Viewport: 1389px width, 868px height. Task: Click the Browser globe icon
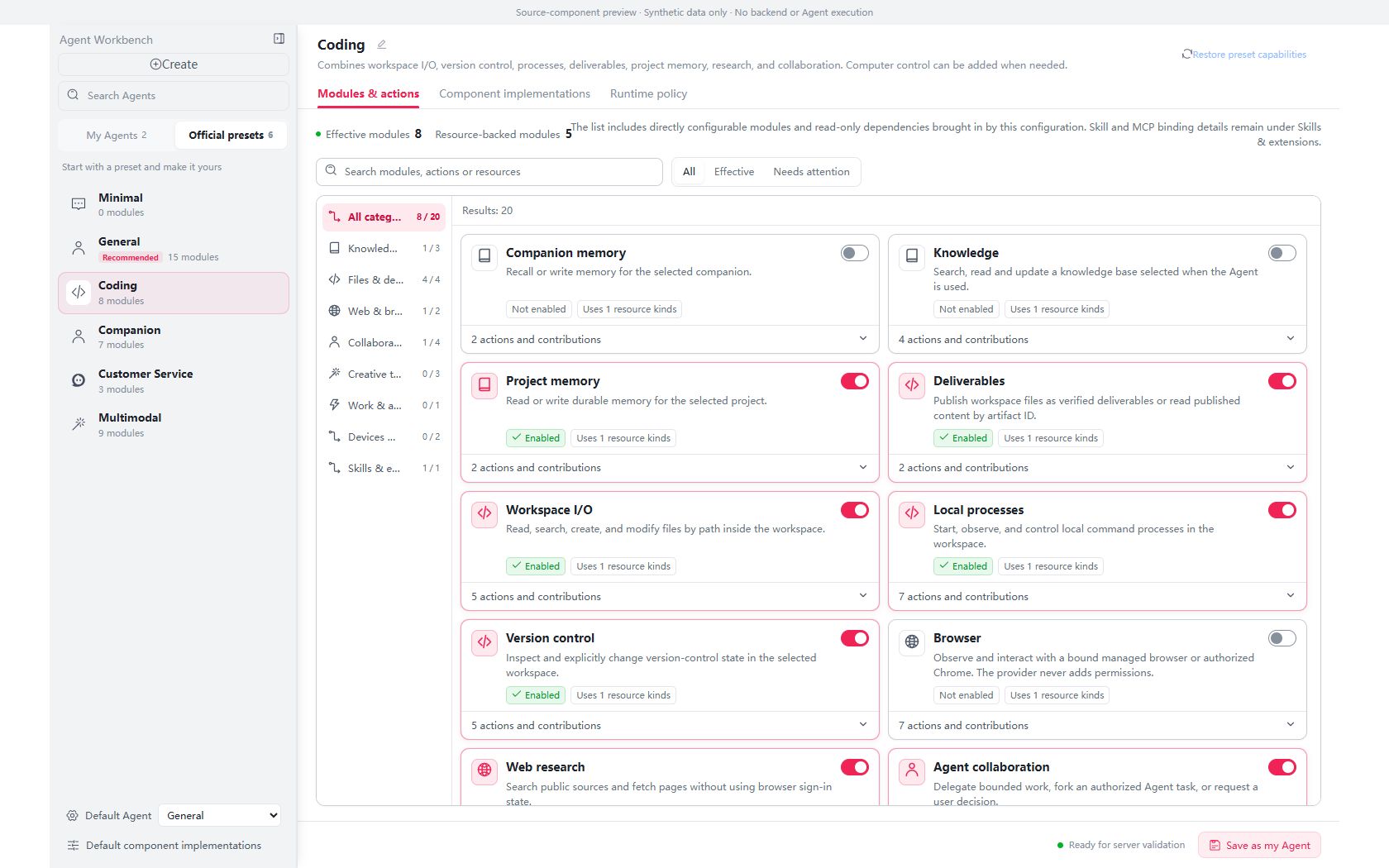[912, 641]
